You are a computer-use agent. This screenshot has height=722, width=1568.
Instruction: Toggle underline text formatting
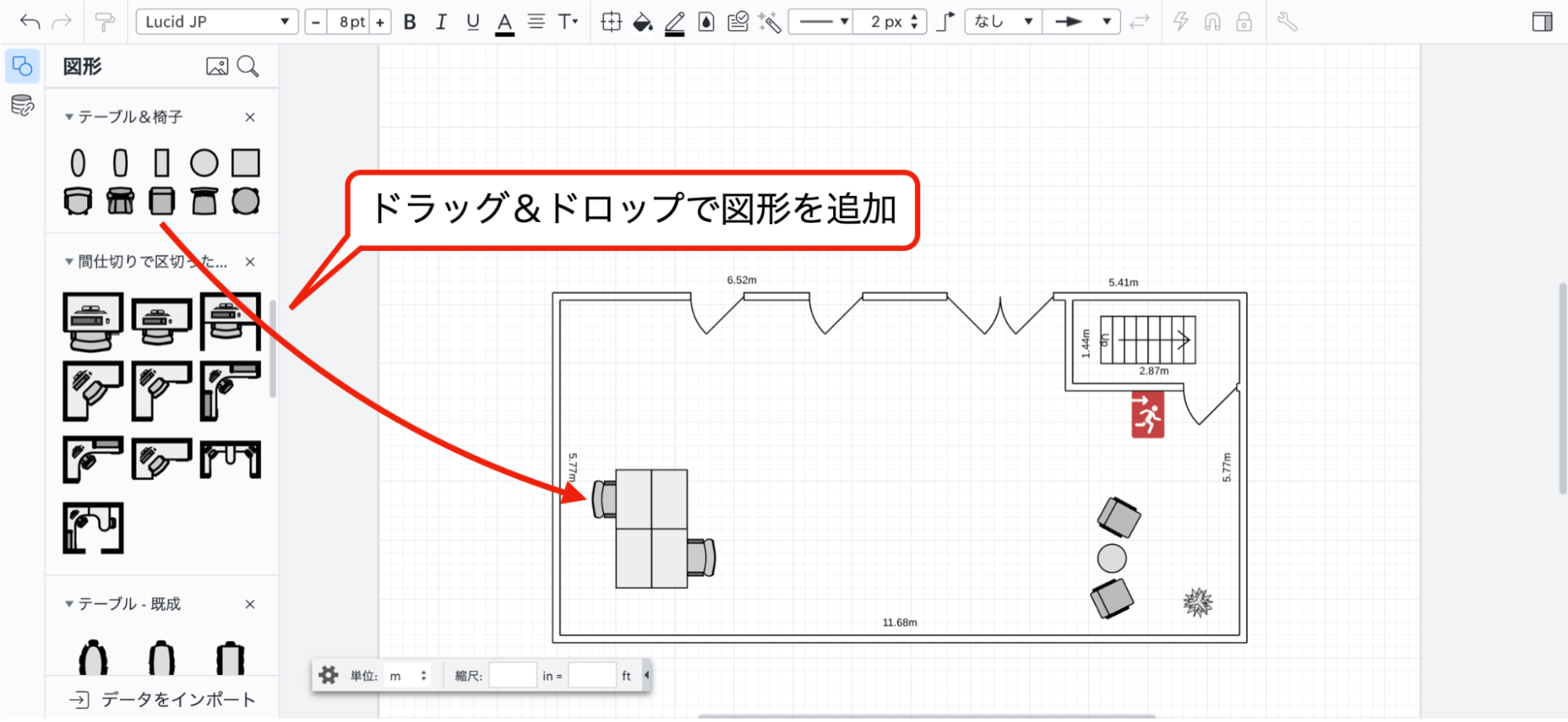472,22
